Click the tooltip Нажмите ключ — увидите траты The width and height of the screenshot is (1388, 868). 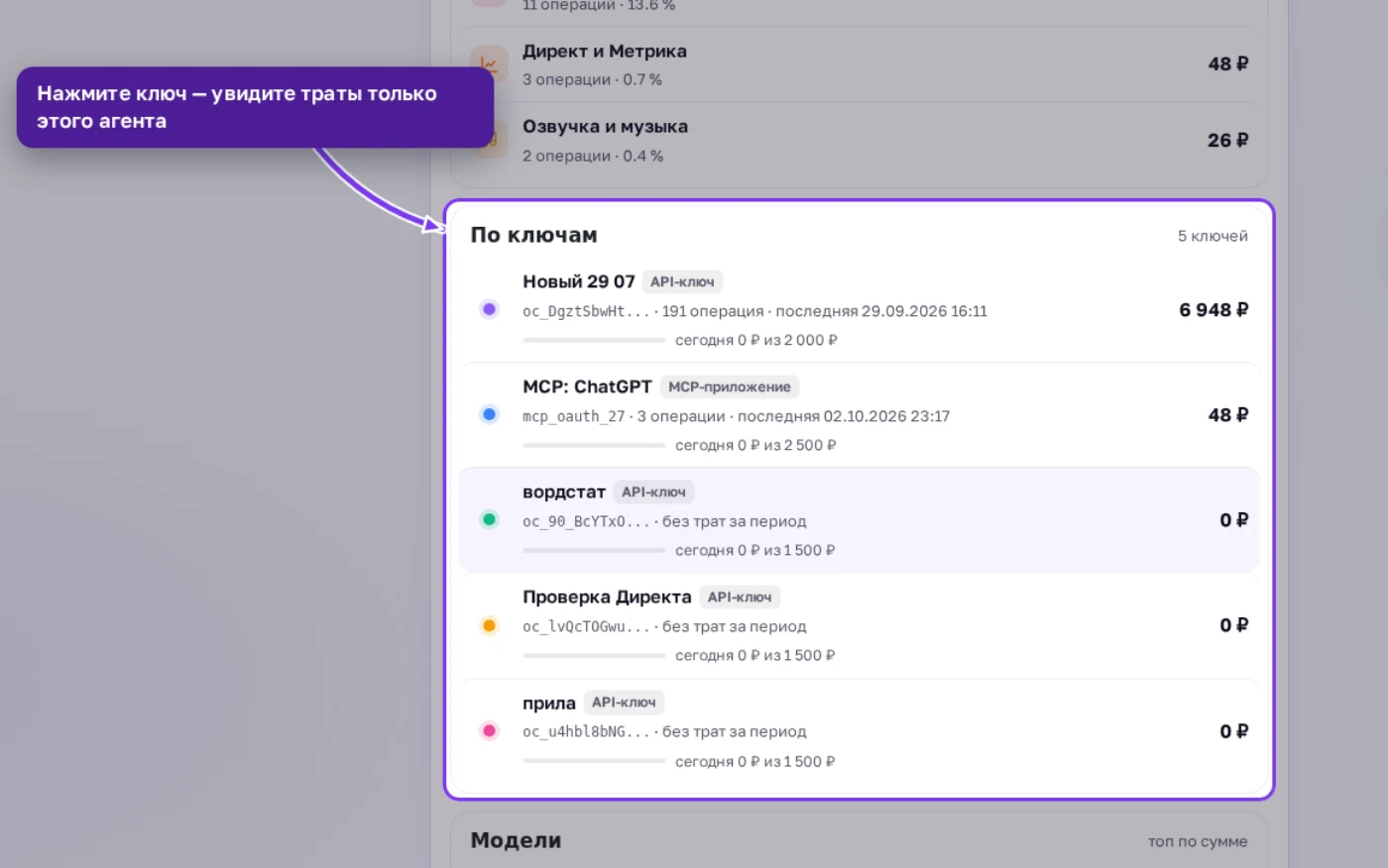point(255,107)
